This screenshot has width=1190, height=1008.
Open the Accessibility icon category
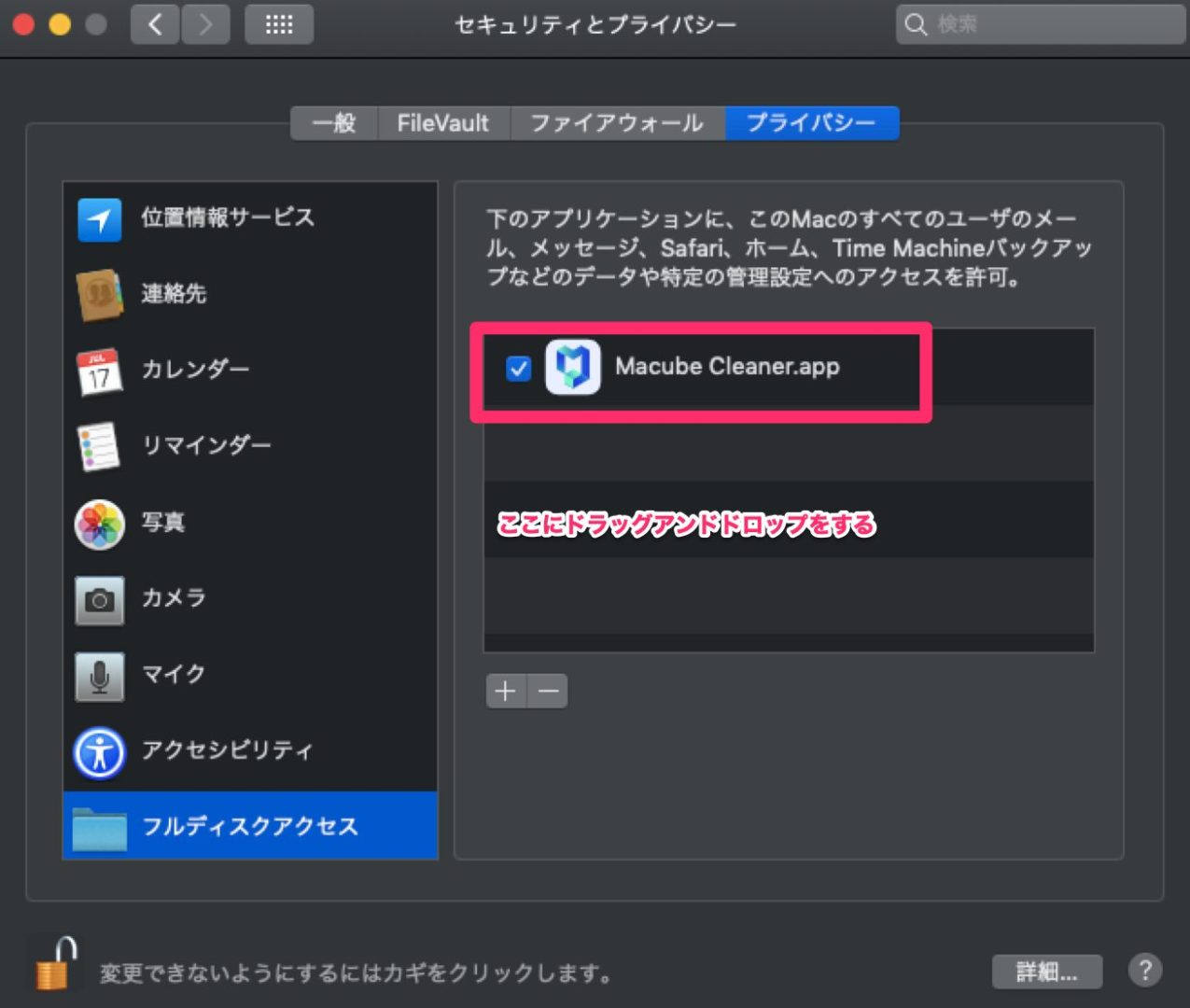[x=99, y=751]
